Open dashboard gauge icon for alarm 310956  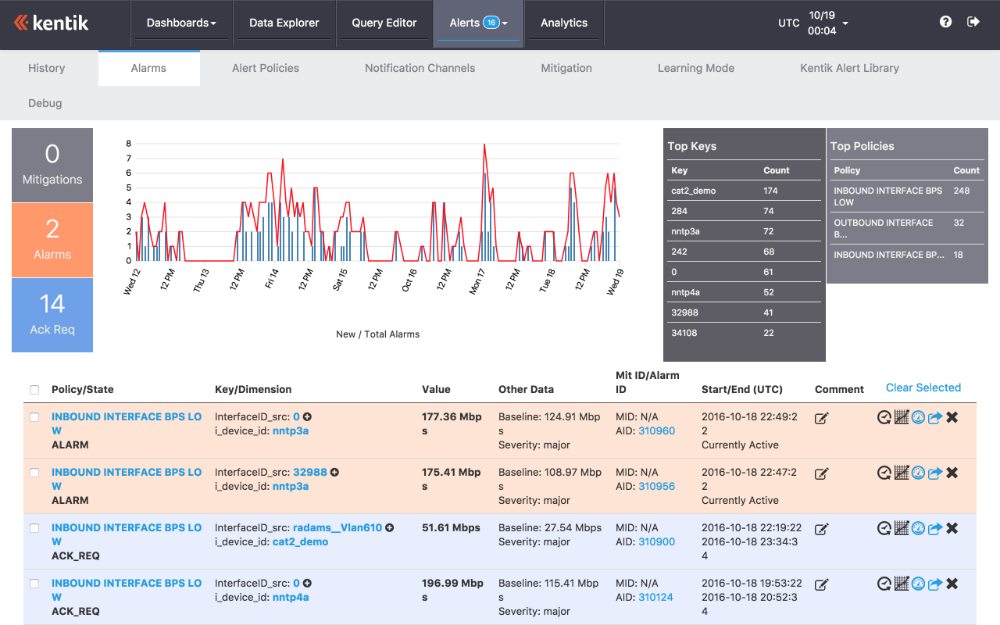pyautogui.click(x=918, y=473)
